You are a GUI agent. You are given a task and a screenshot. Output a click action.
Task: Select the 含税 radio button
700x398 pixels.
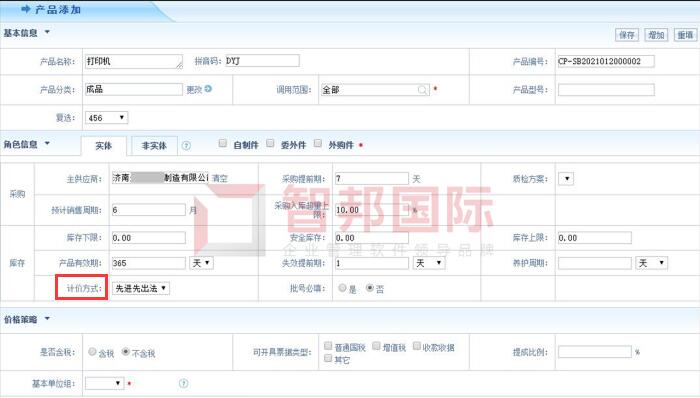click(x=92, y=352)
